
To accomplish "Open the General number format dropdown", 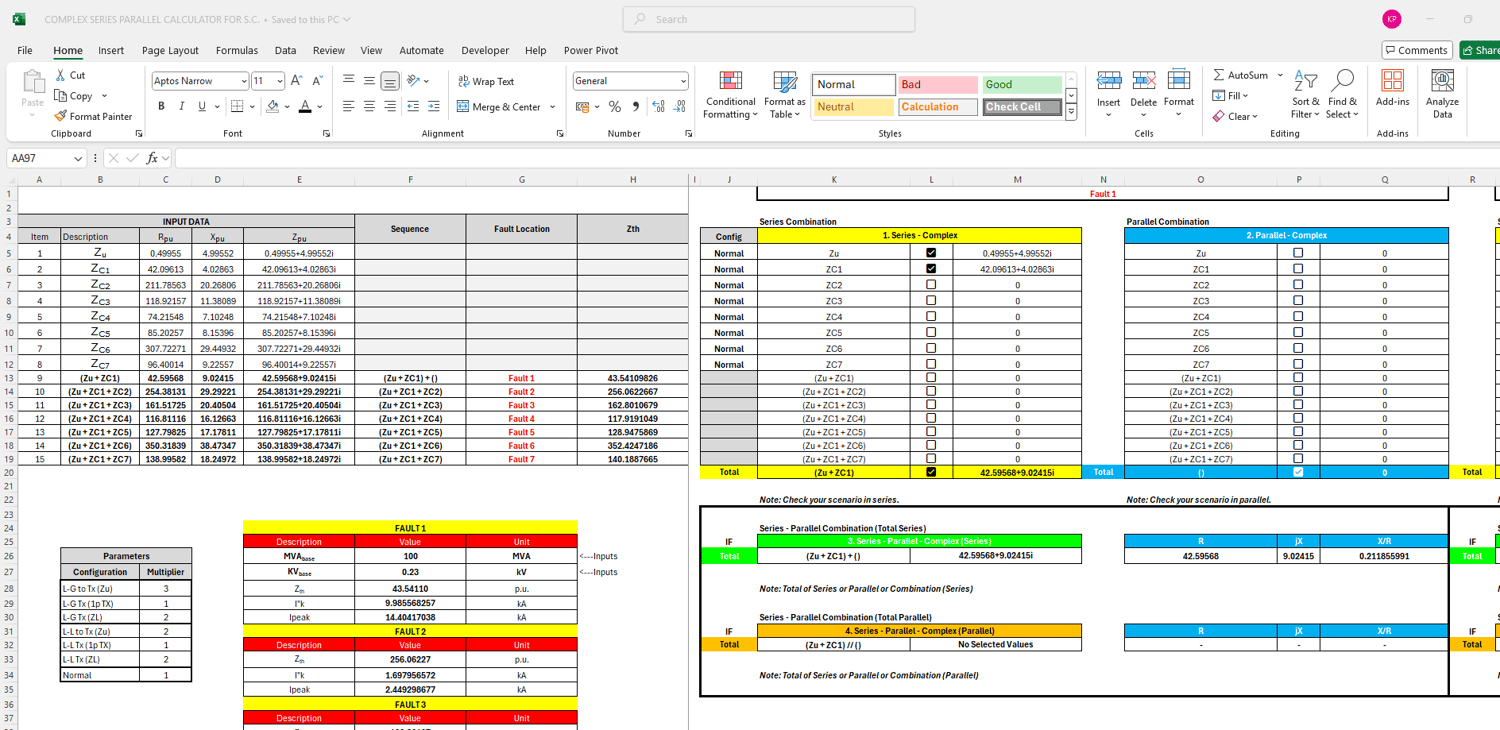I will pyautogui.click(x=683, y=81).
